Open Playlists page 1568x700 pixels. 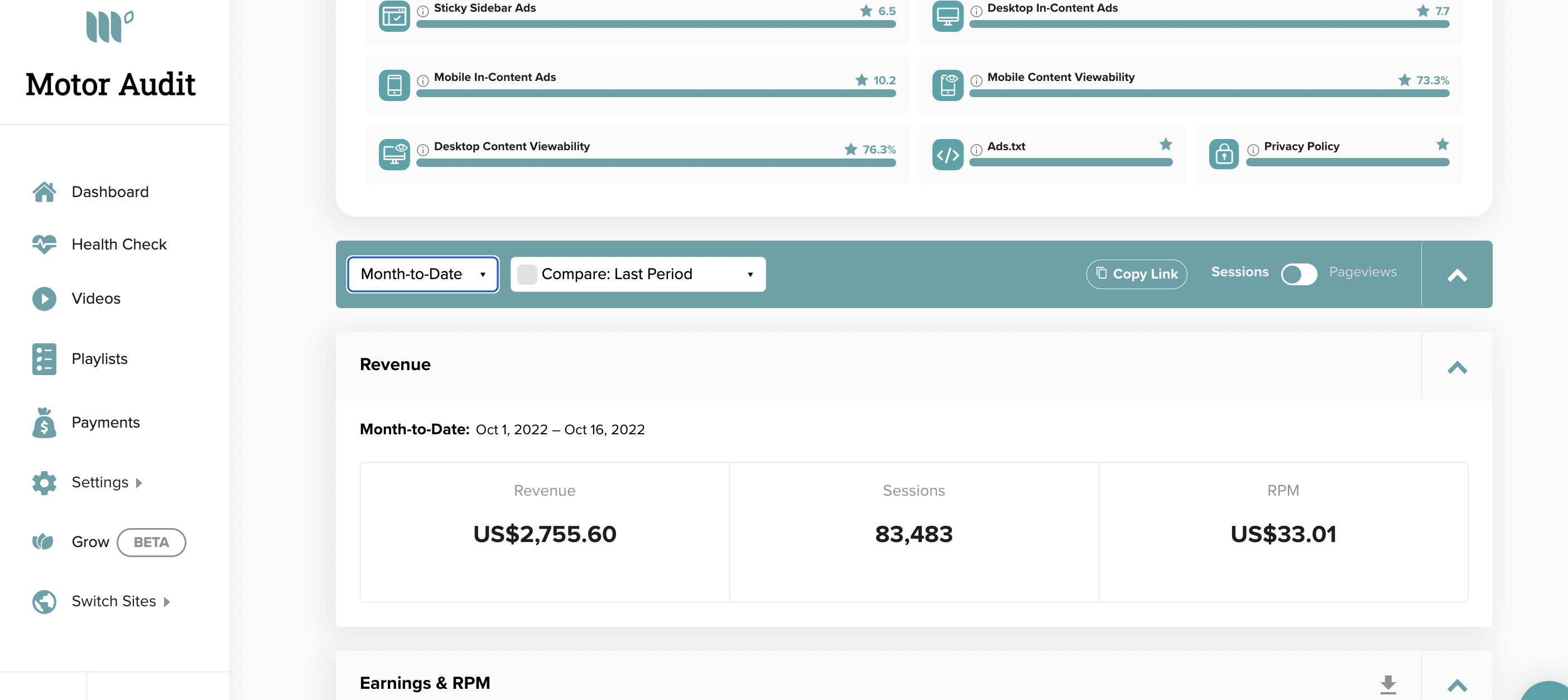coord(100,358)
